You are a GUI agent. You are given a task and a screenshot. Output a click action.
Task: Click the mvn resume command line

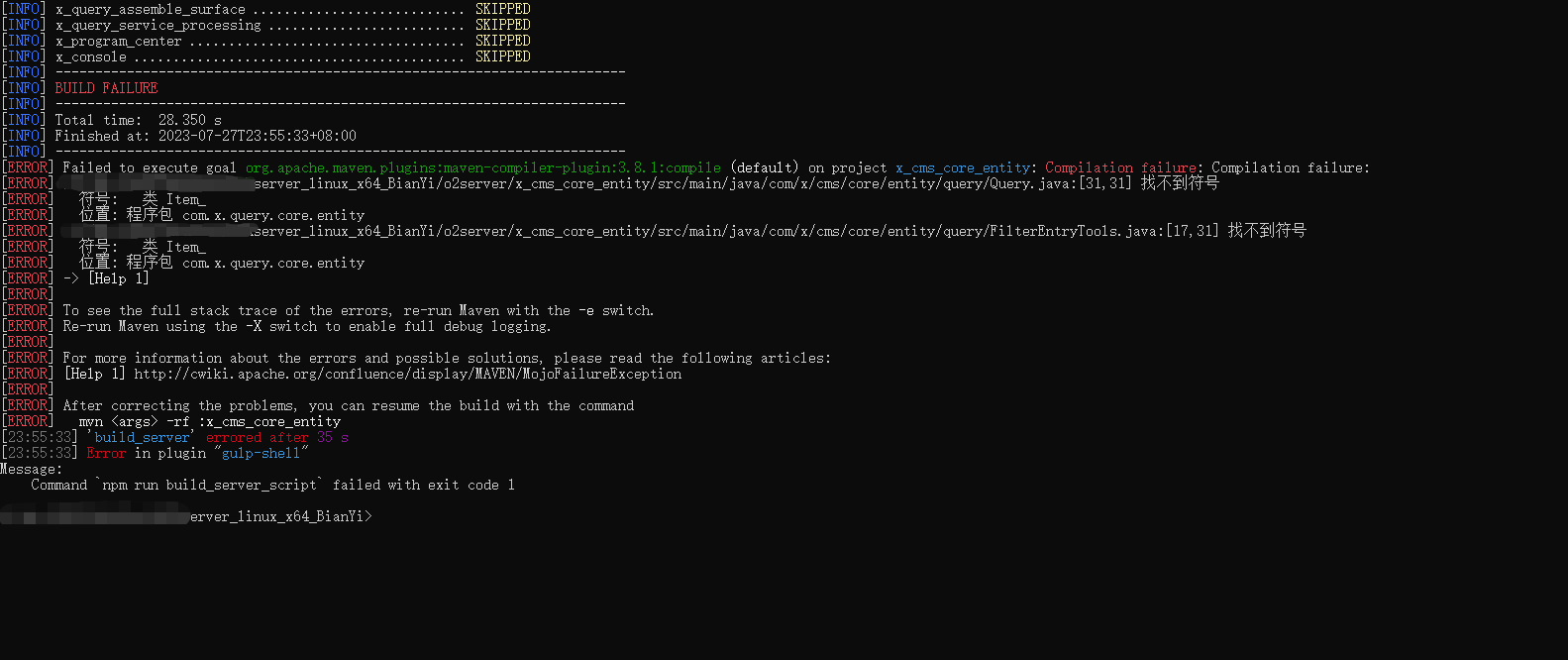point(210,421)
